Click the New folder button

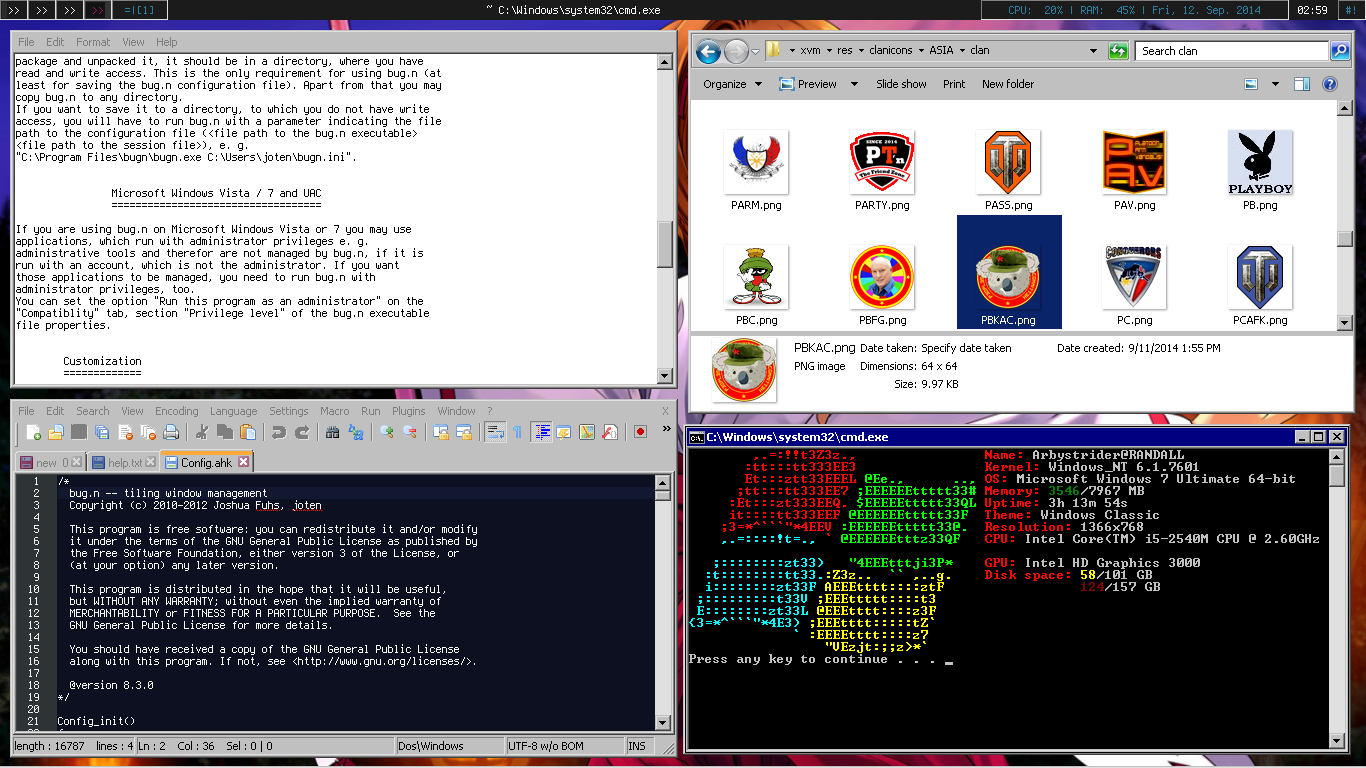(1008, 84)
